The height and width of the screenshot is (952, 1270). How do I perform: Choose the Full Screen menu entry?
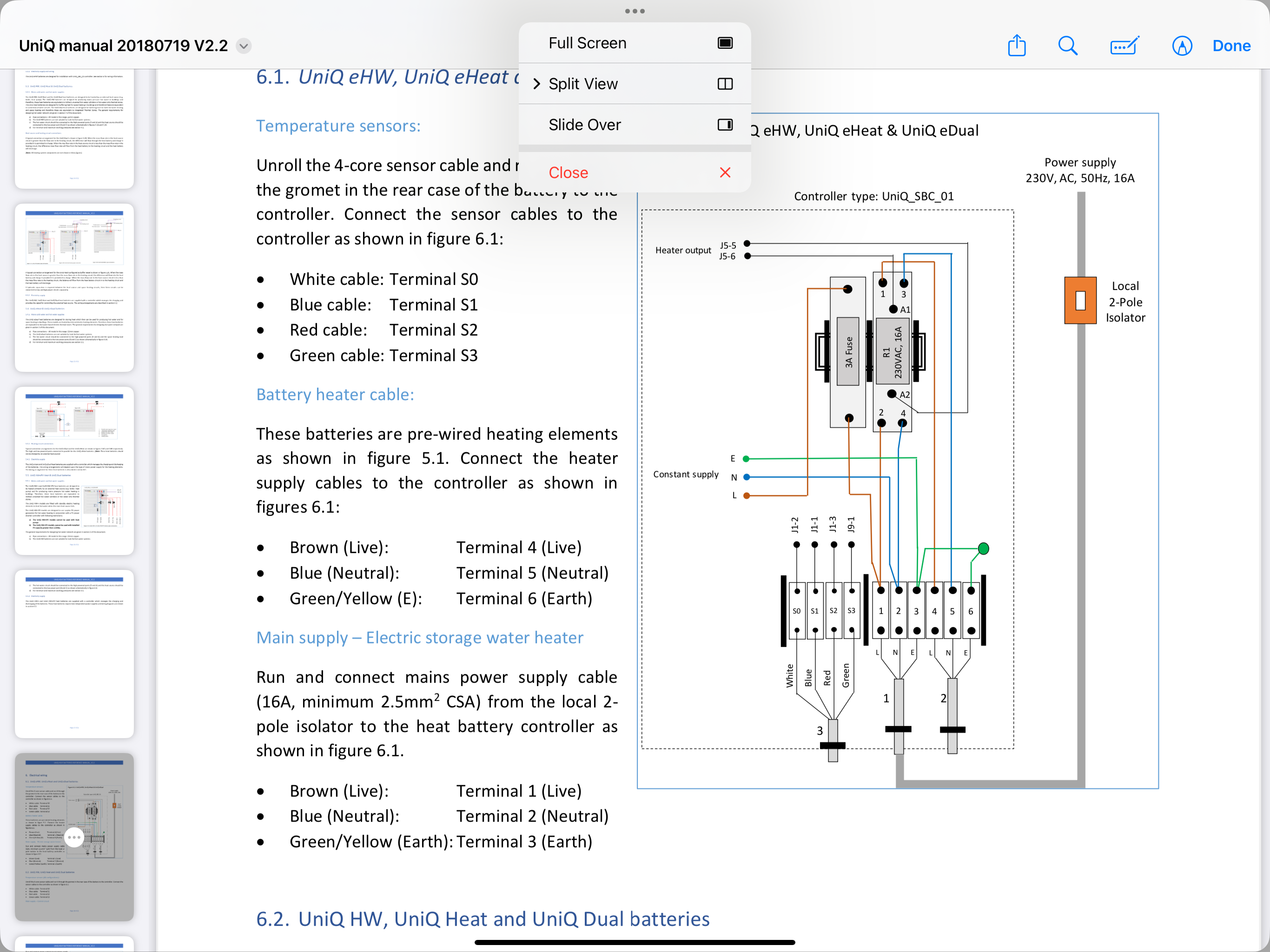pos(635,43)
